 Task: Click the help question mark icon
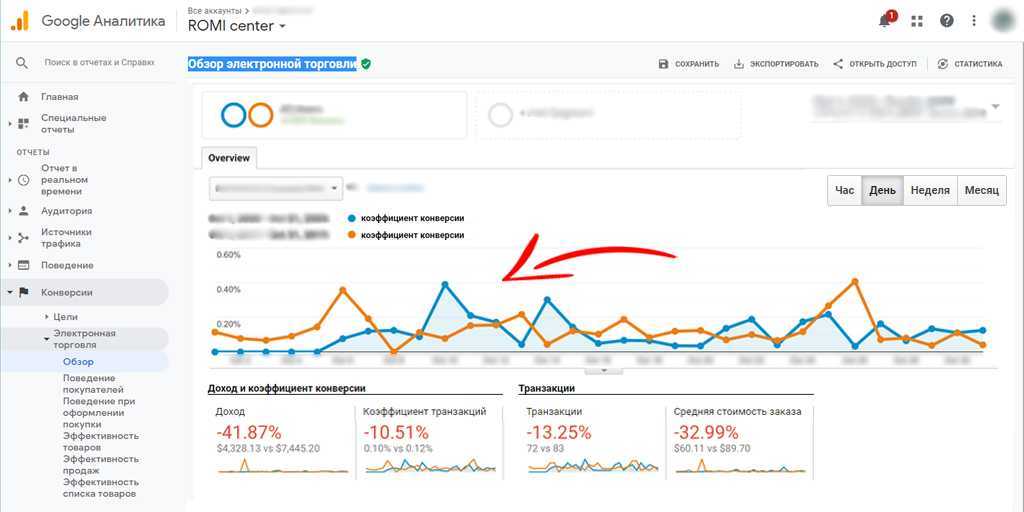947,20
